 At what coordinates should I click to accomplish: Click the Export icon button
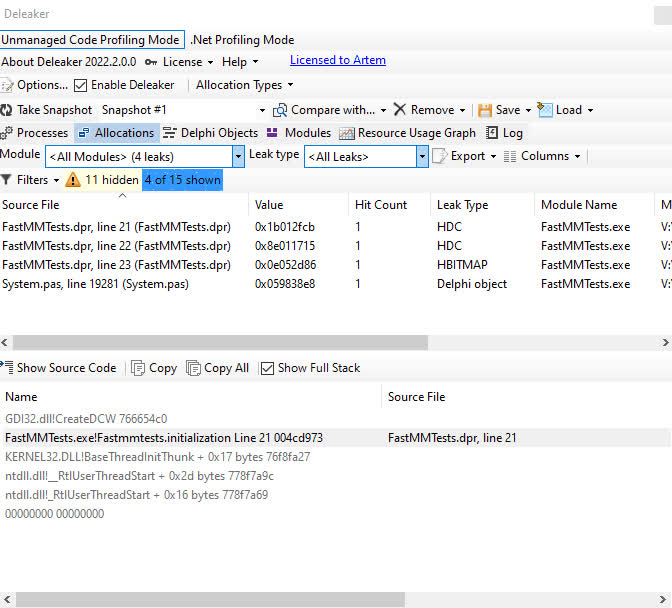click(439, 156)
